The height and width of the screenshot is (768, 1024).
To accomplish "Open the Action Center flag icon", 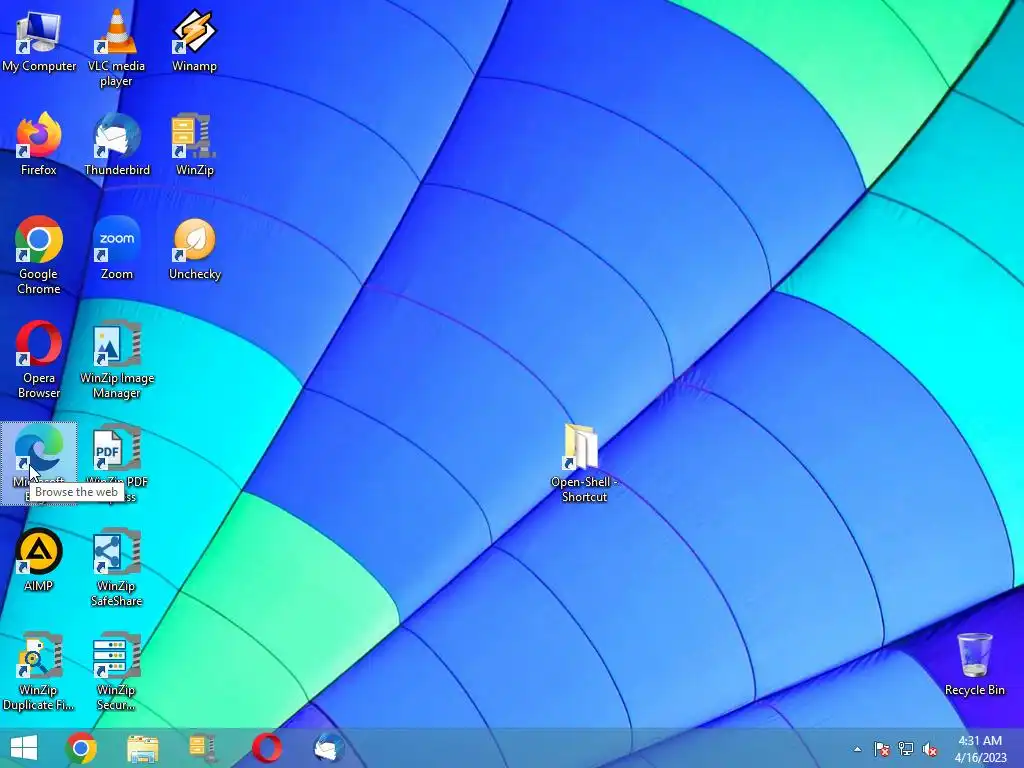I will click(882, 749).
